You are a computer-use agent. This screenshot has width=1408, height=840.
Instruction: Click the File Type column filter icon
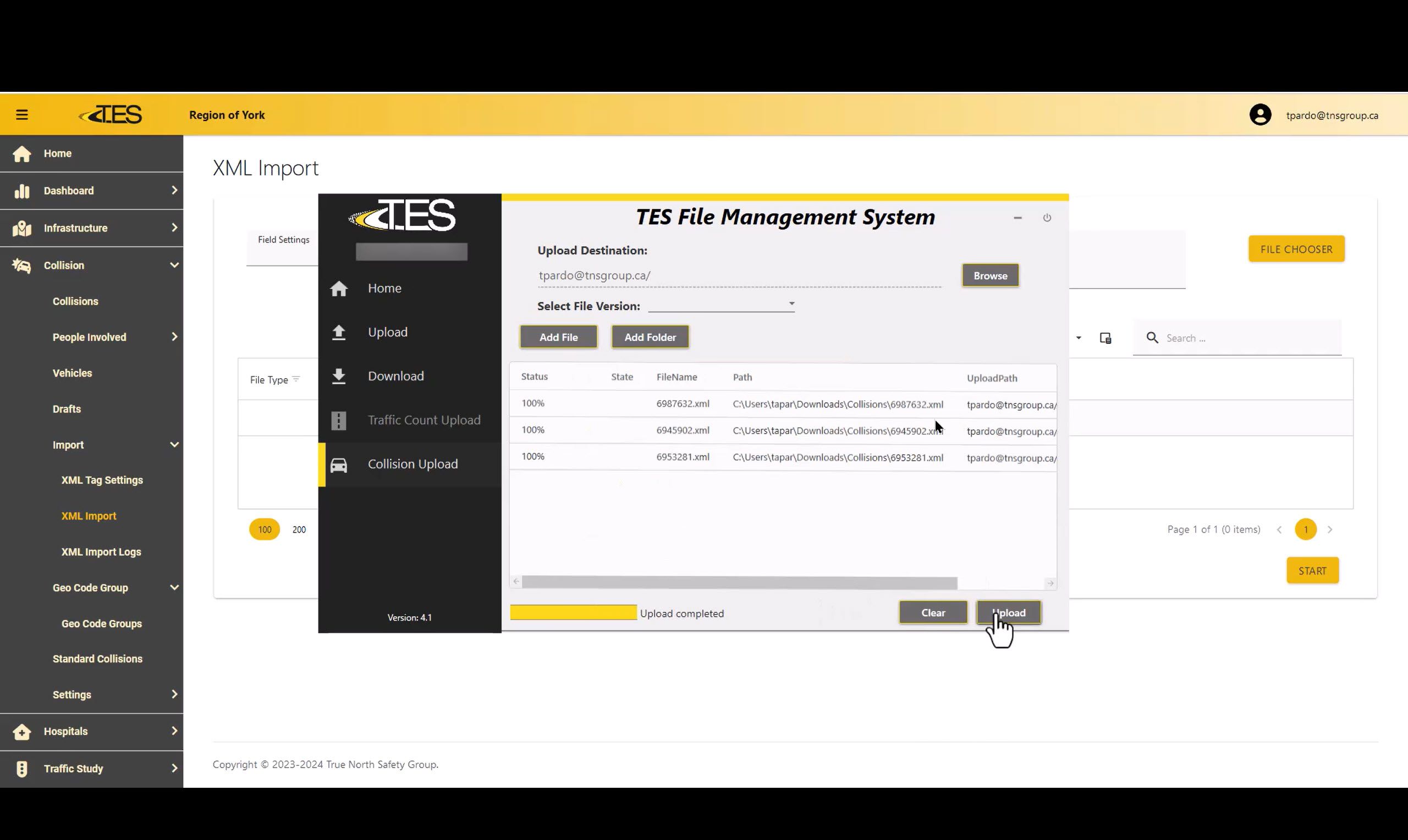click(296, 379)
